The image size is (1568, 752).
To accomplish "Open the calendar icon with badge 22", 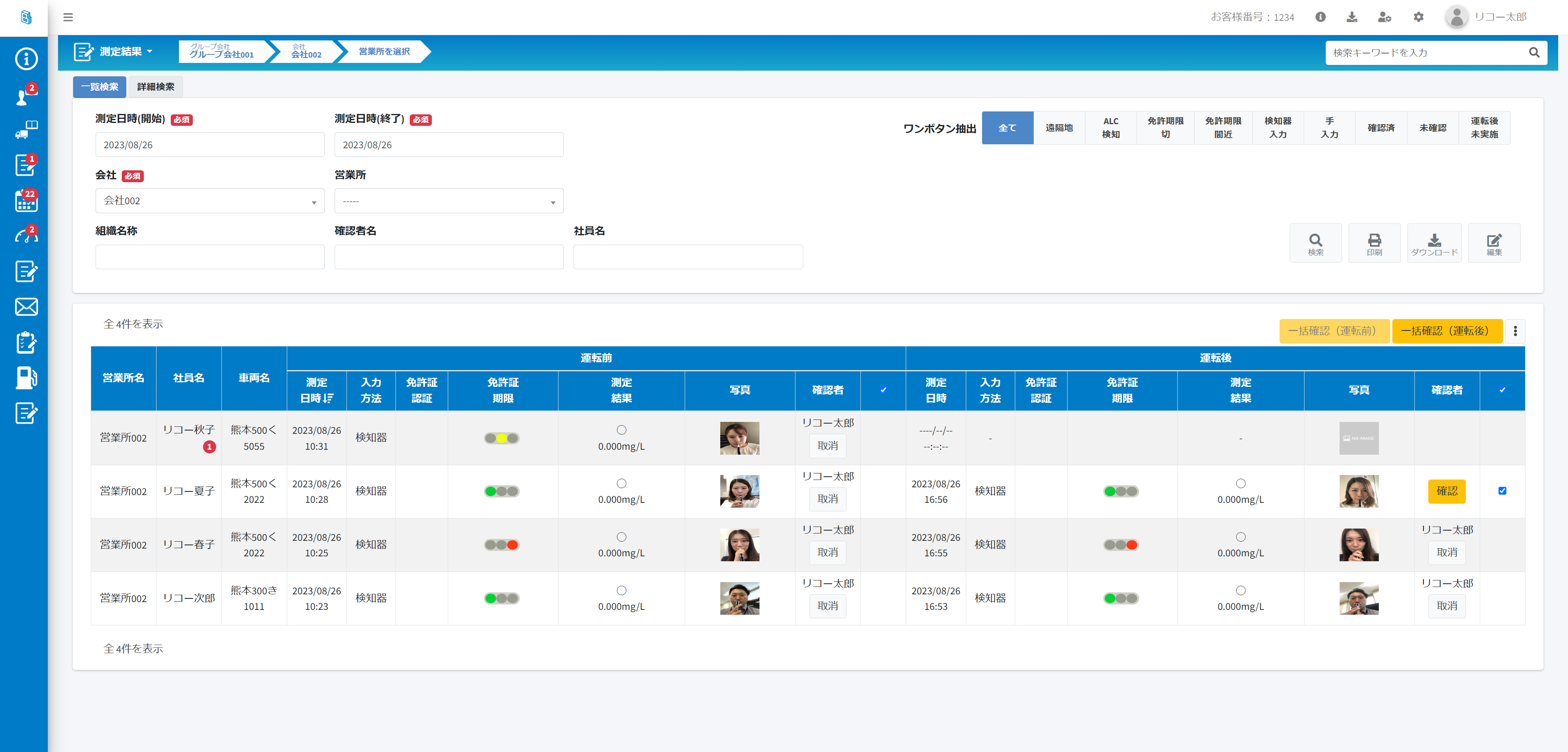I will [26, 201].
